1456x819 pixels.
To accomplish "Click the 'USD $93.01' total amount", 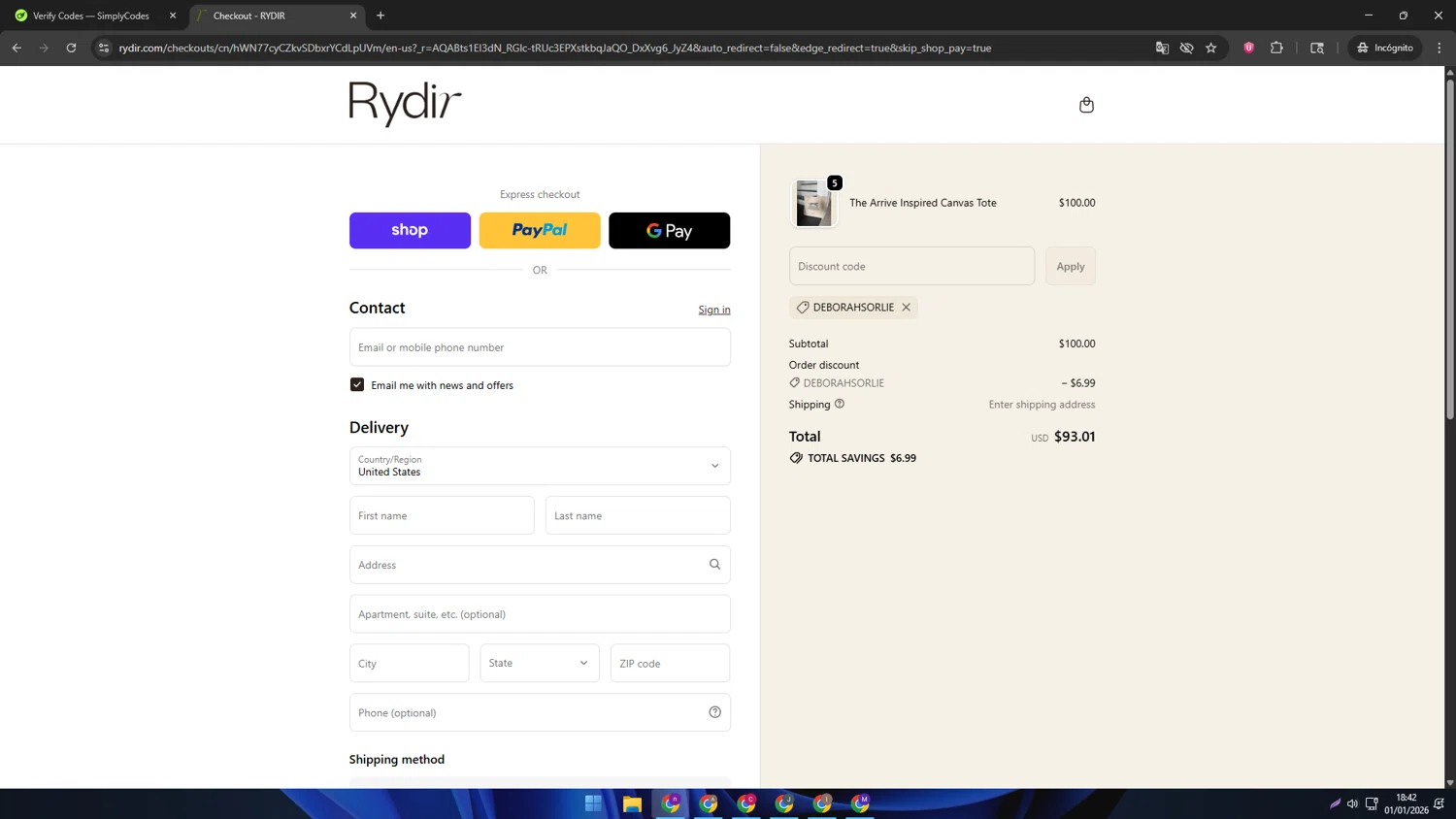I will click(1063, 437).
